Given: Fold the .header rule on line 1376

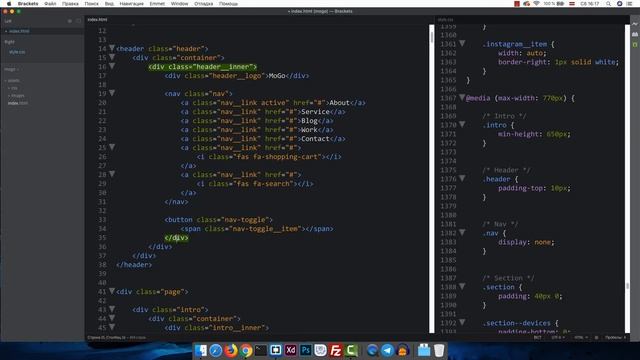Looking at the screenshot, I should [x=462, y=178].
